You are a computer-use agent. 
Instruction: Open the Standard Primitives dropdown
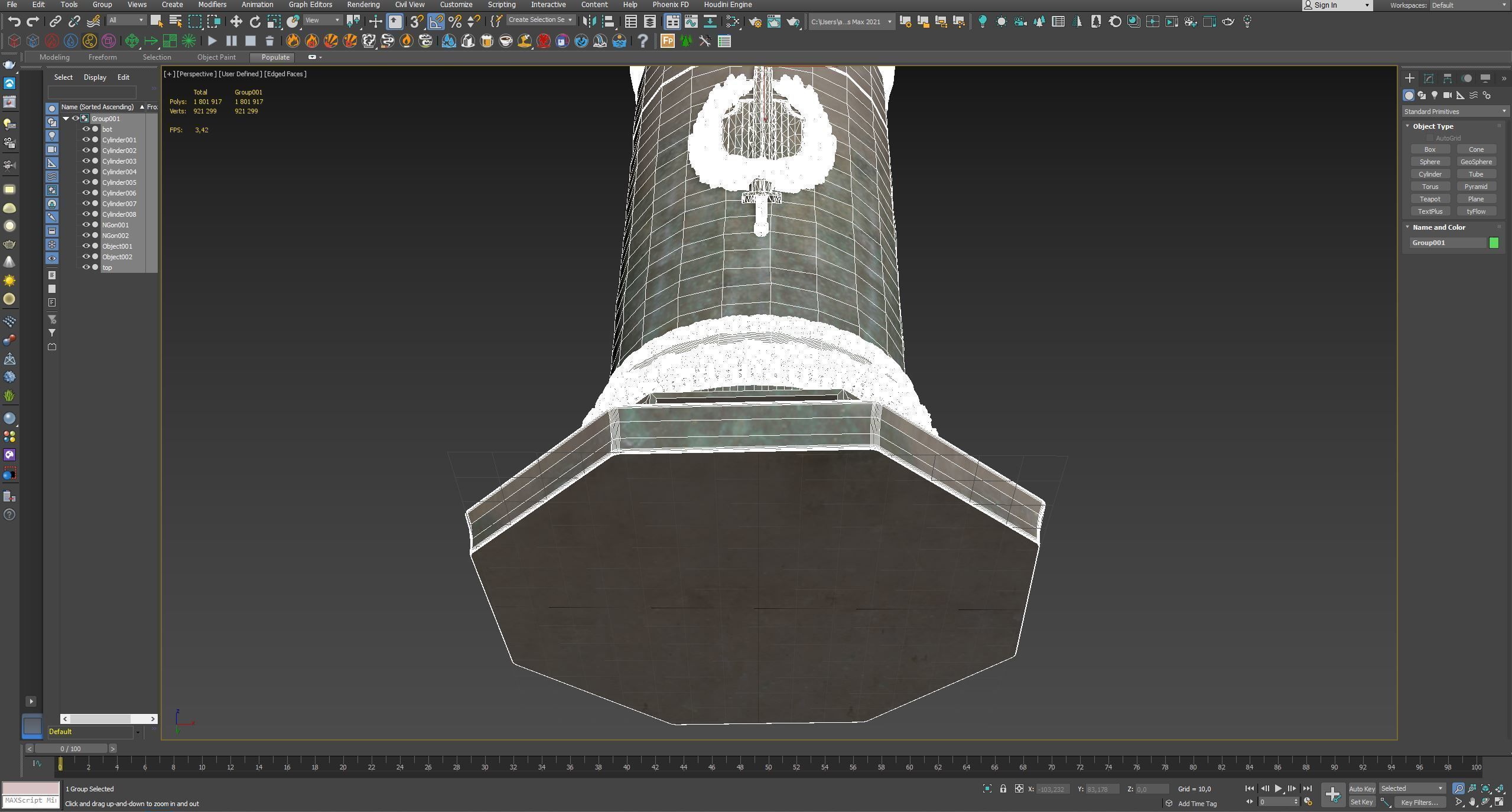click(1454, 112)
